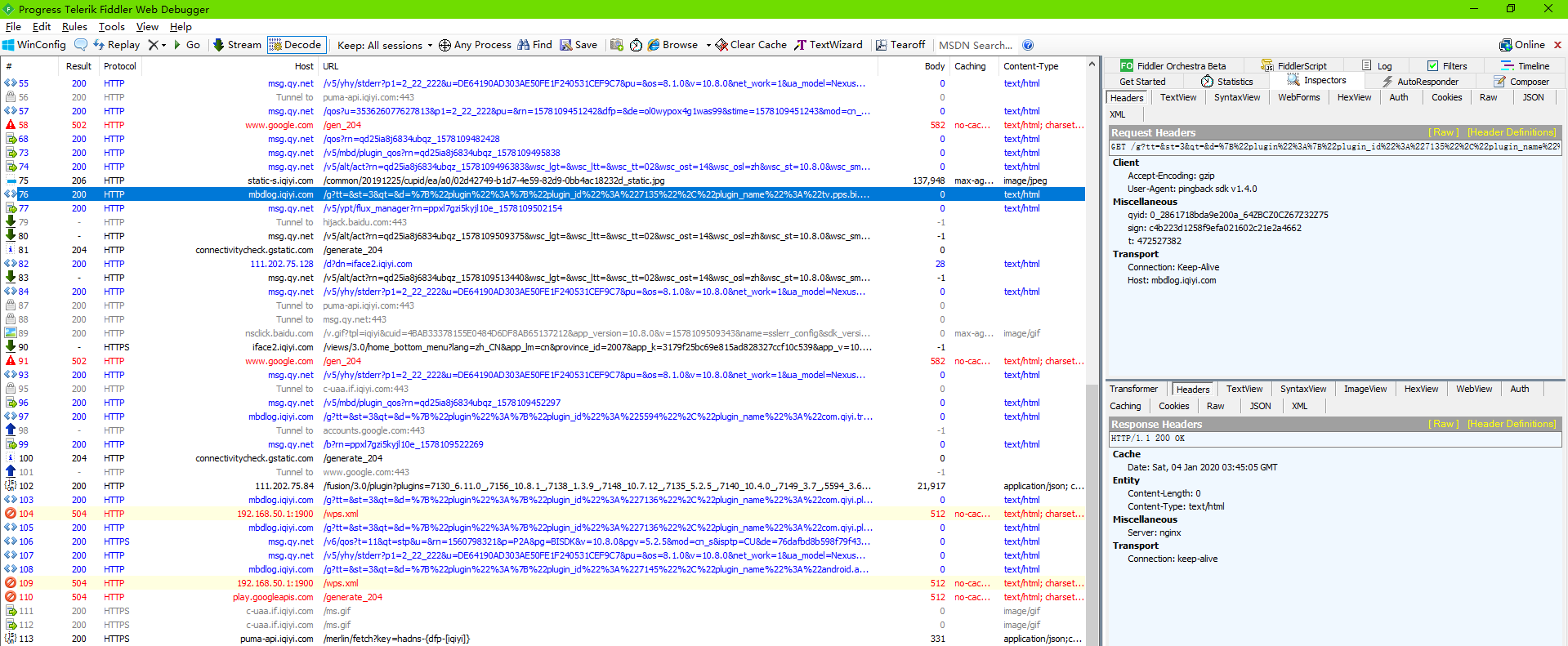The image size is (1568, 646).
Task: Open the Statistics tab
Action: click(x=1226, y=82)
